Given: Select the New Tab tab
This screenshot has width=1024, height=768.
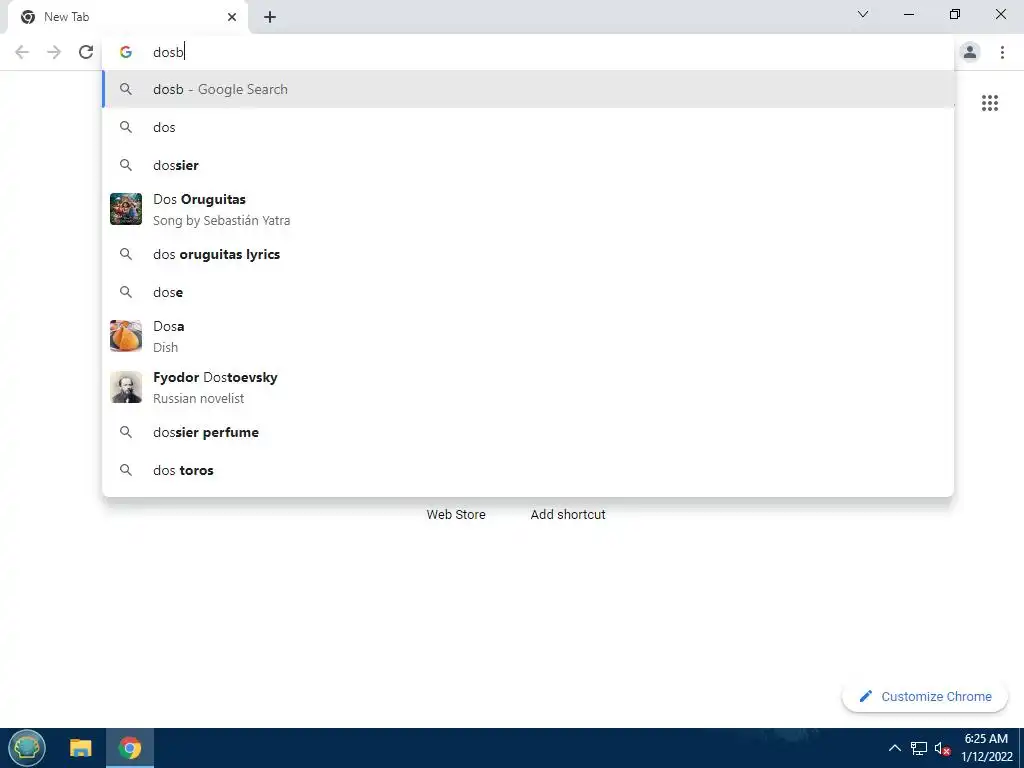Looking at the screenshot, I should click(x=127, y=17).
